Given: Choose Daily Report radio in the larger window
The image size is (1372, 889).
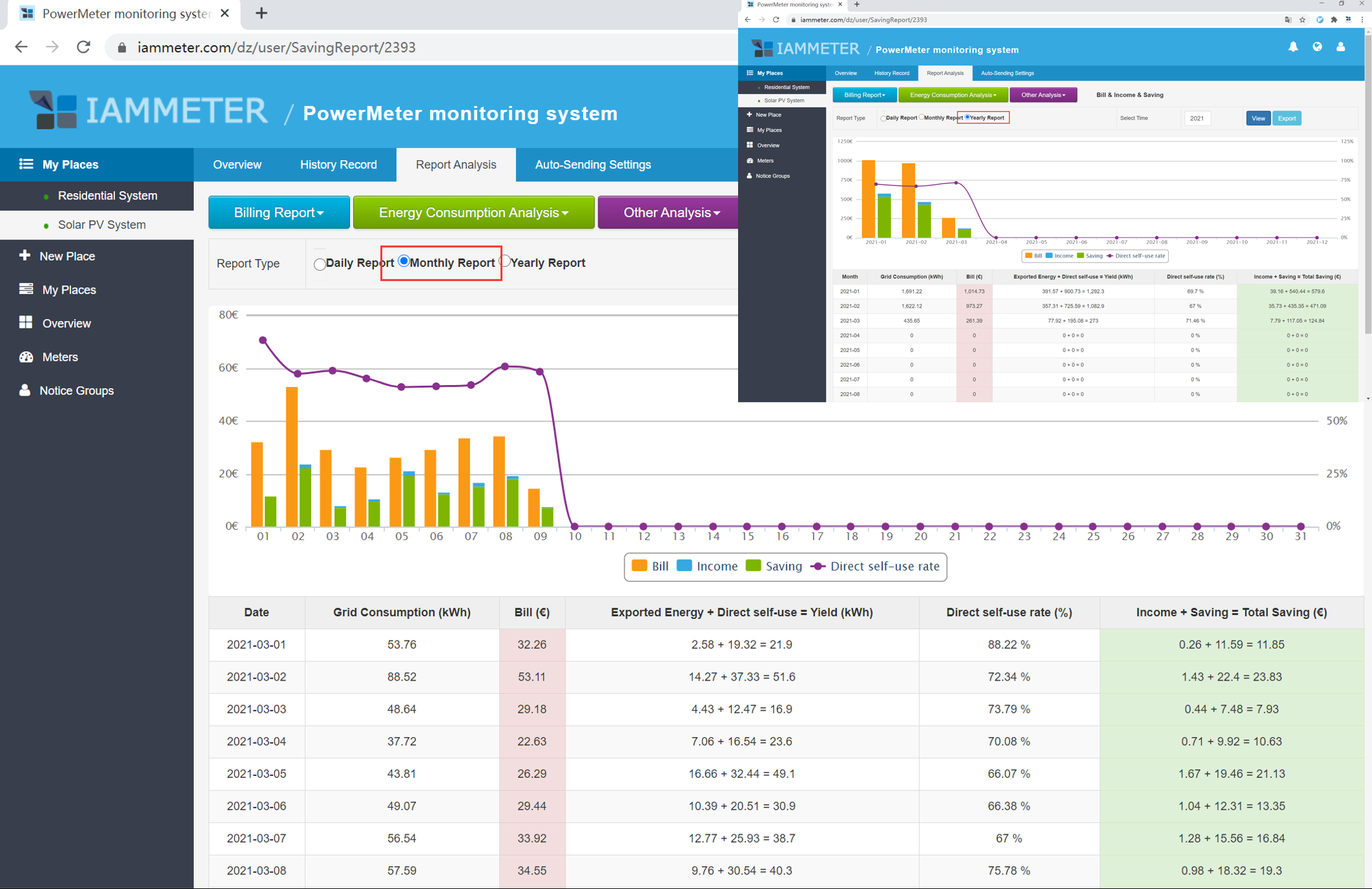Looking at the screenshot, I should pos(319,264).
